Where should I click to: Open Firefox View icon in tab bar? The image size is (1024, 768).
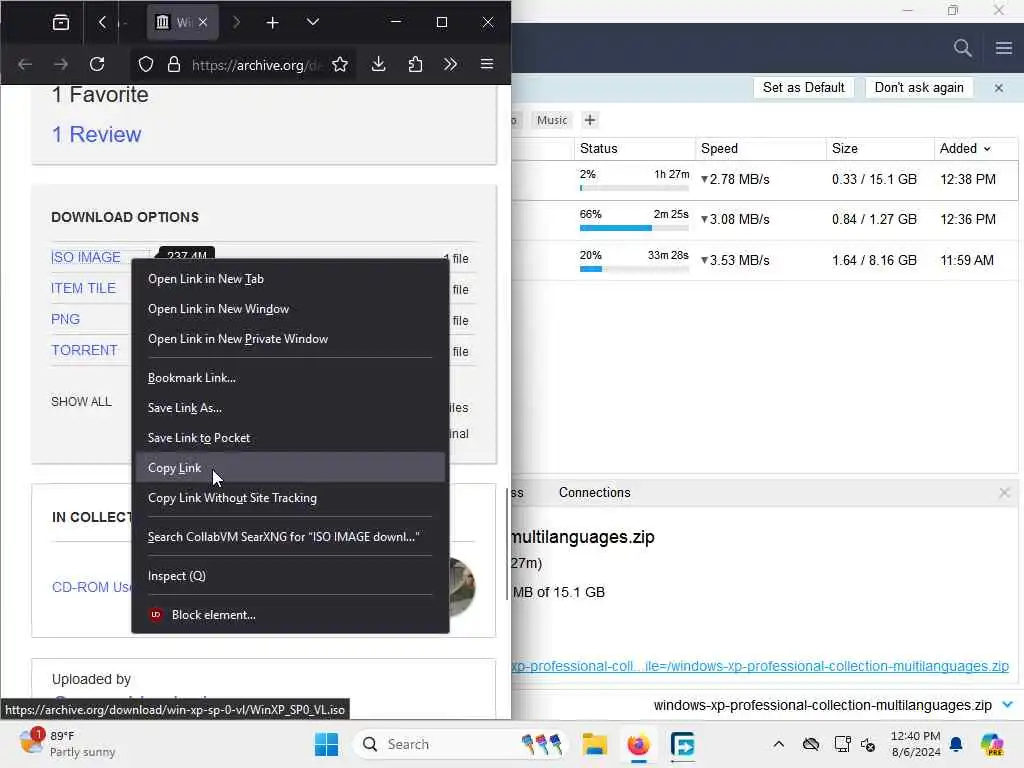pos(61,22)
